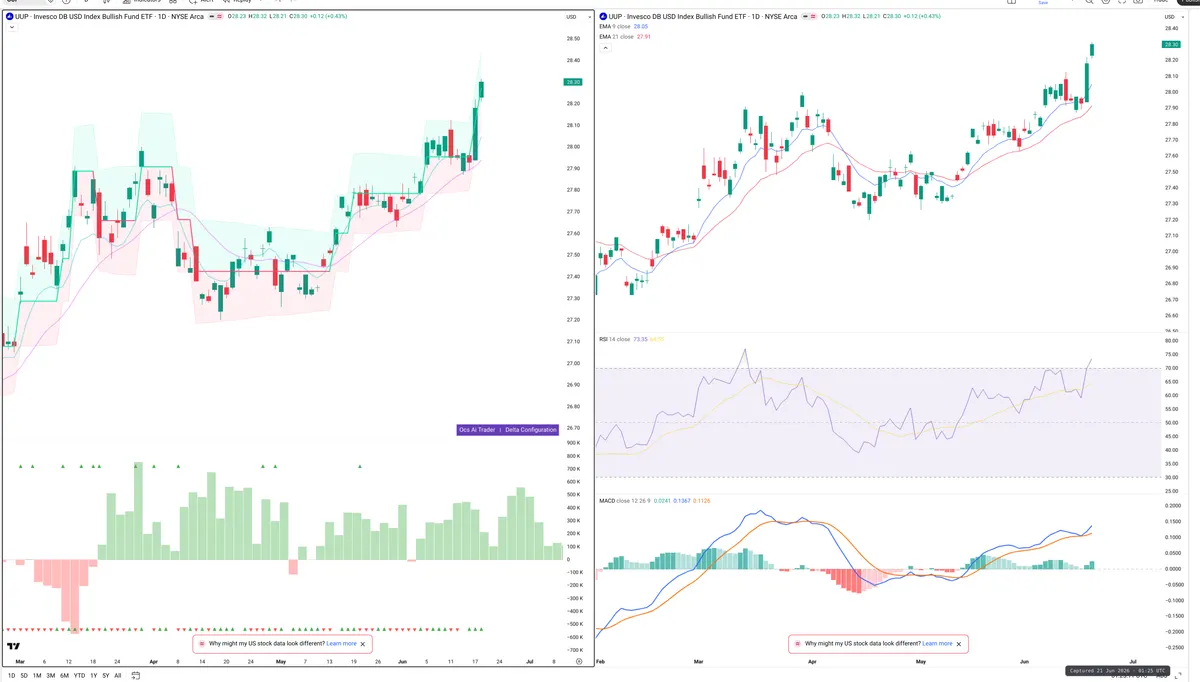1200x682 pixels.
Task: Select the 1M time range
Action: 37,676
